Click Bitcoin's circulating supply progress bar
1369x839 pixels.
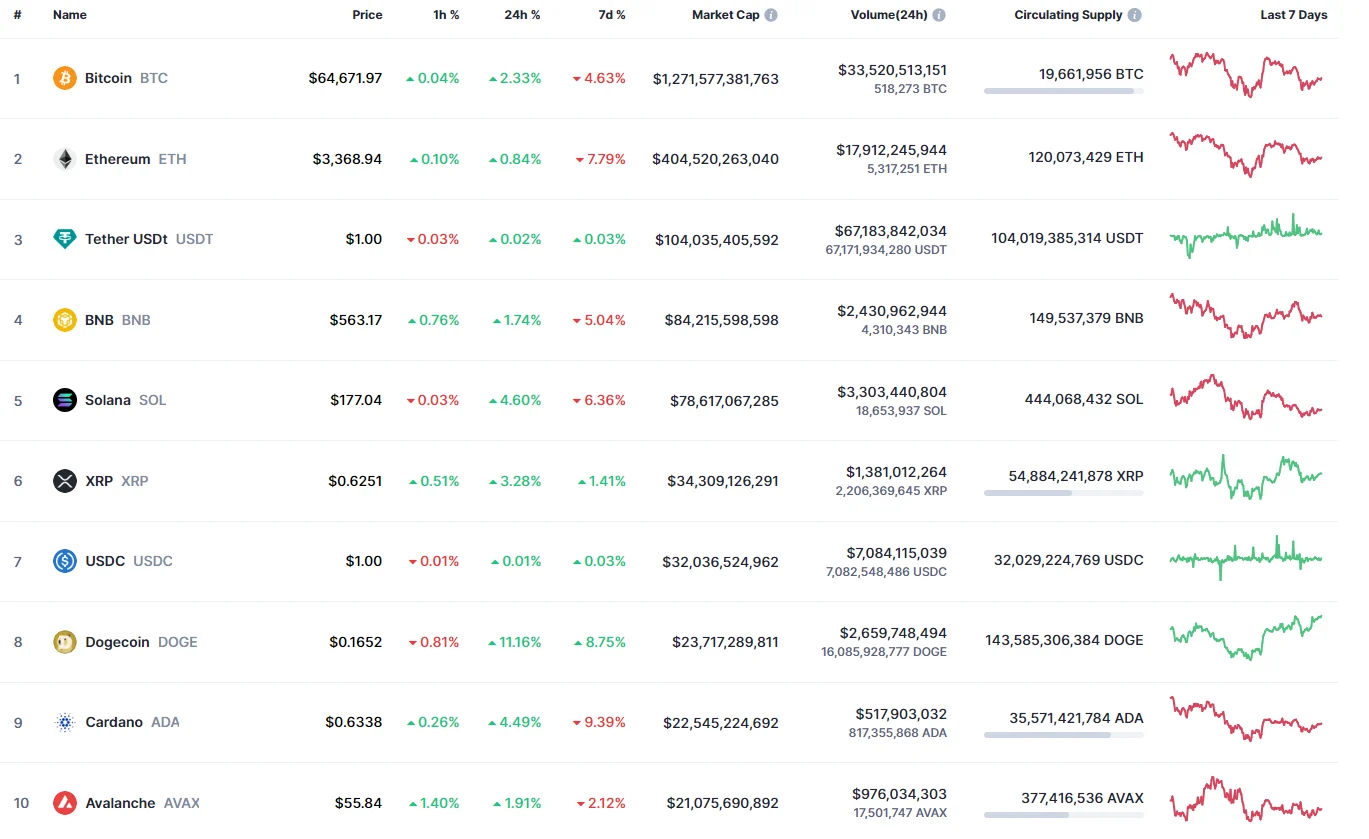[1063, 91]
